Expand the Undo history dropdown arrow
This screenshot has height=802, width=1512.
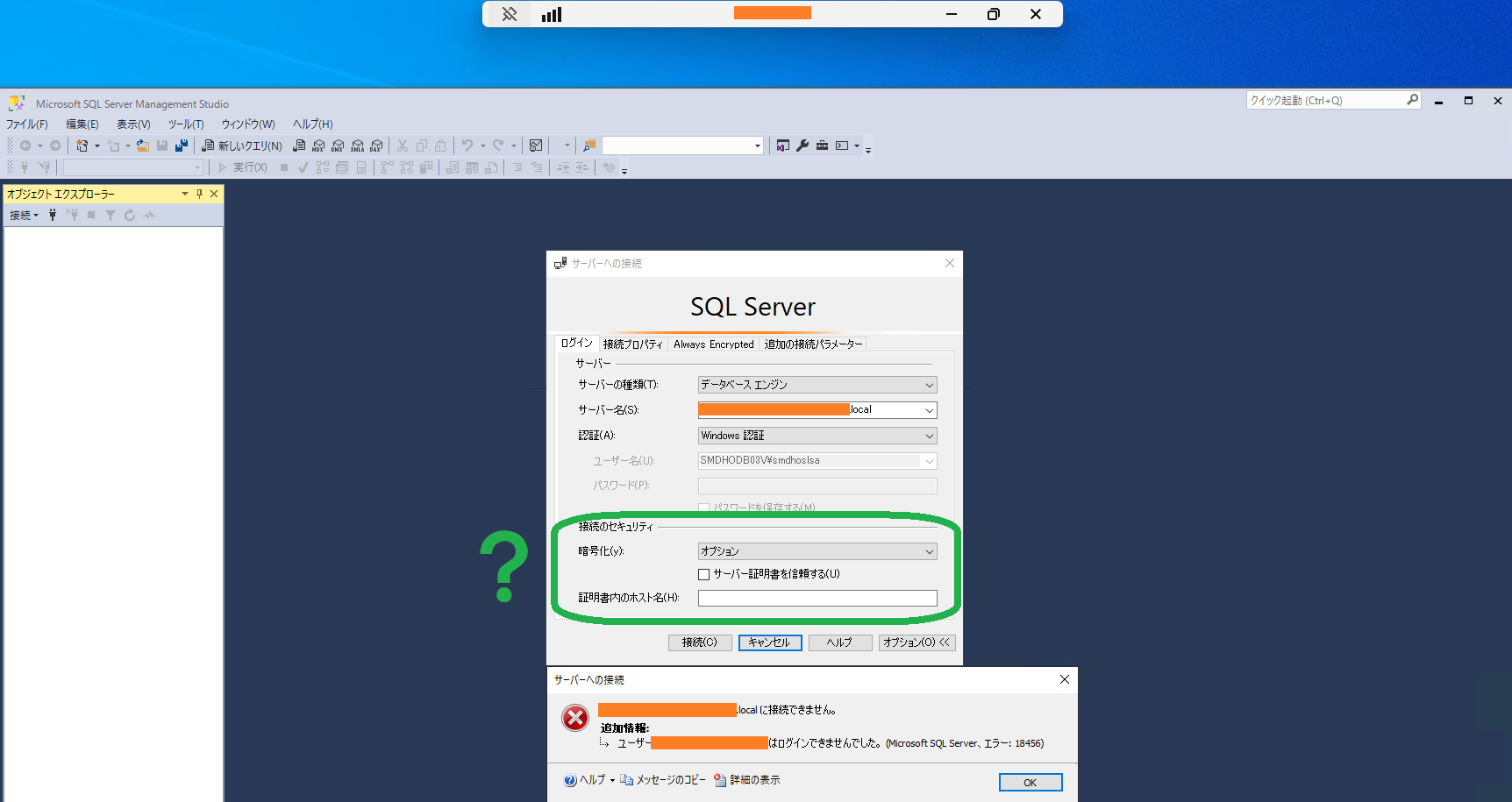pos(482,145)
